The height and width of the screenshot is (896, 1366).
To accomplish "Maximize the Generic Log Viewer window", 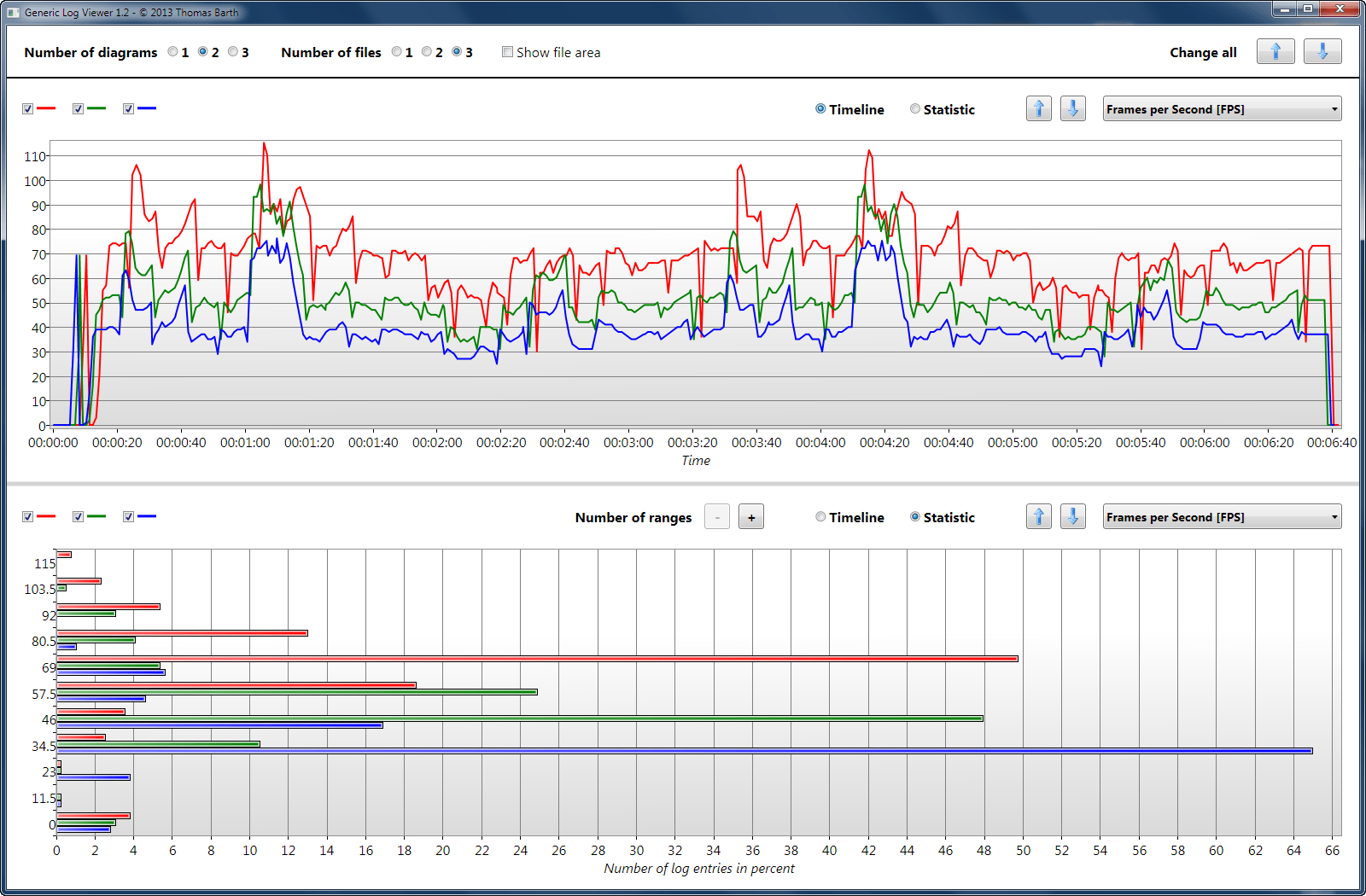I will 1307,9.
